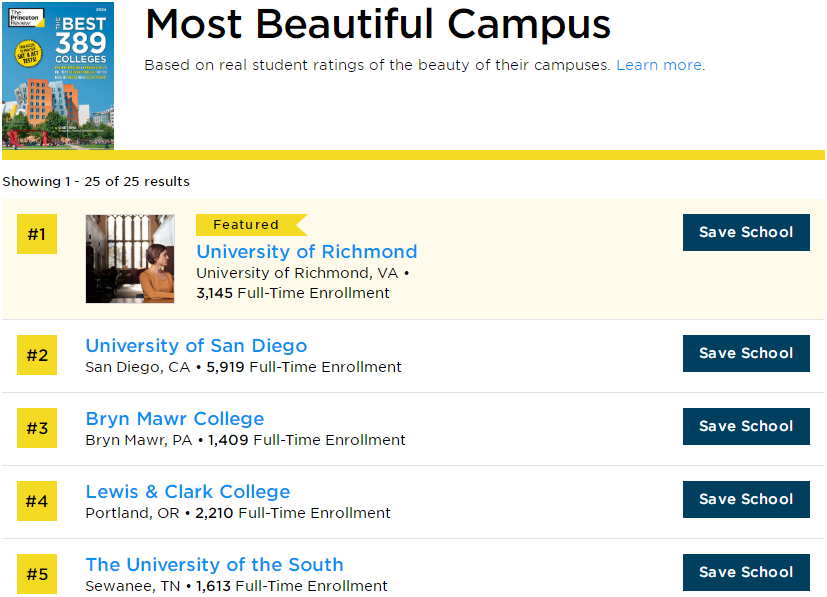
Task: View The University of the South page
Action: click(x=214, y=565)
